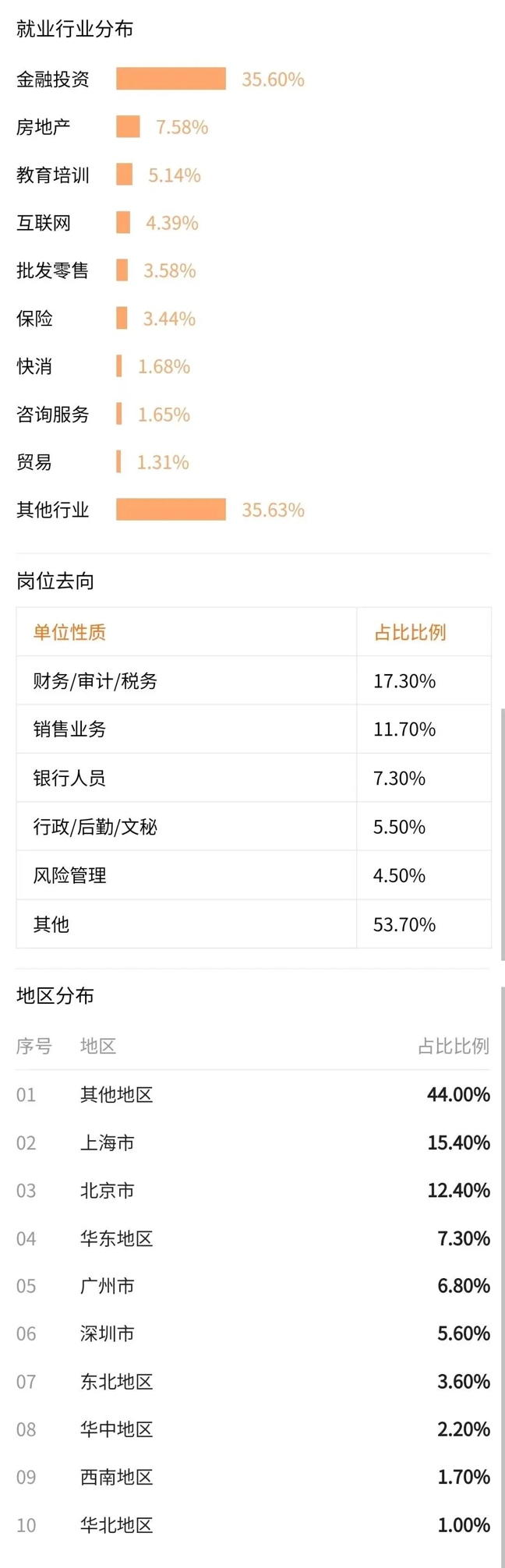Select the 财务/审计/税务 table row
This screenshot has height=1568, width=505.
click(254, 680)
